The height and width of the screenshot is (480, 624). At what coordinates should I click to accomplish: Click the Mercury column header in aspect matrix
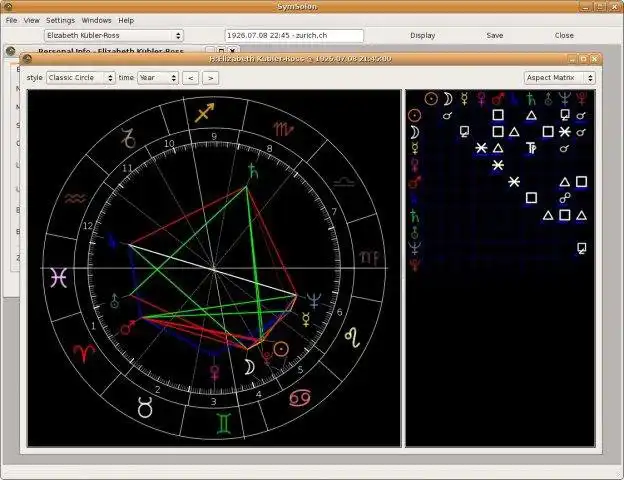[x=464, y=99]
